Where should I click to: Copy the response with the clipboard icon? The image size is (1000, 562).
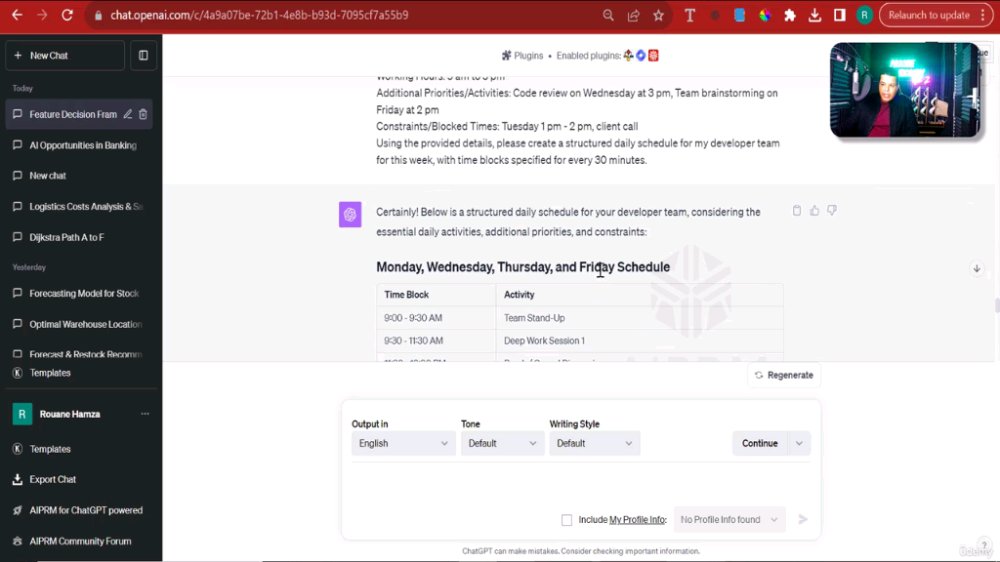[797, 211]
